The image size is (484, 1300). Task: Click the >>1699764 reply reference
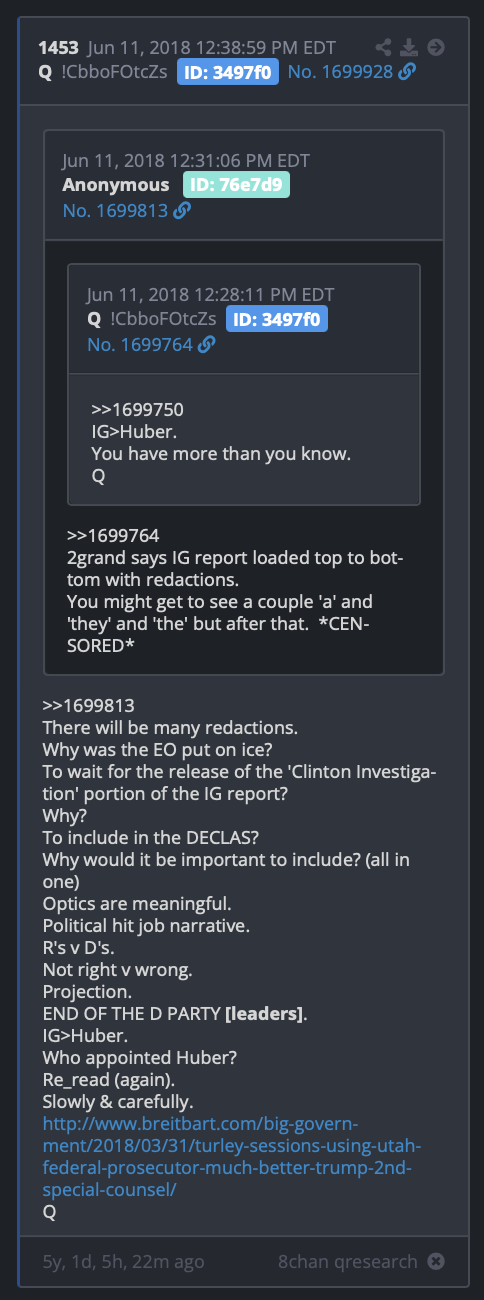113,535
